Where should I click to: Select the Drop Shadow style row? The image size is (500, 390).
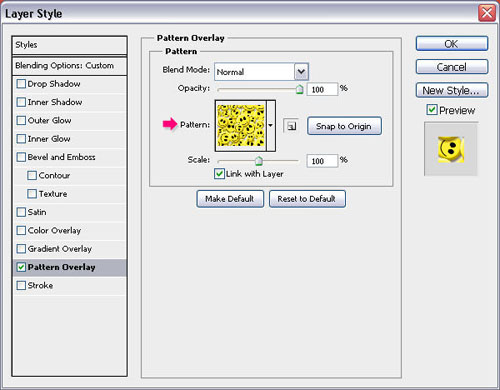[x=70, y=84]
